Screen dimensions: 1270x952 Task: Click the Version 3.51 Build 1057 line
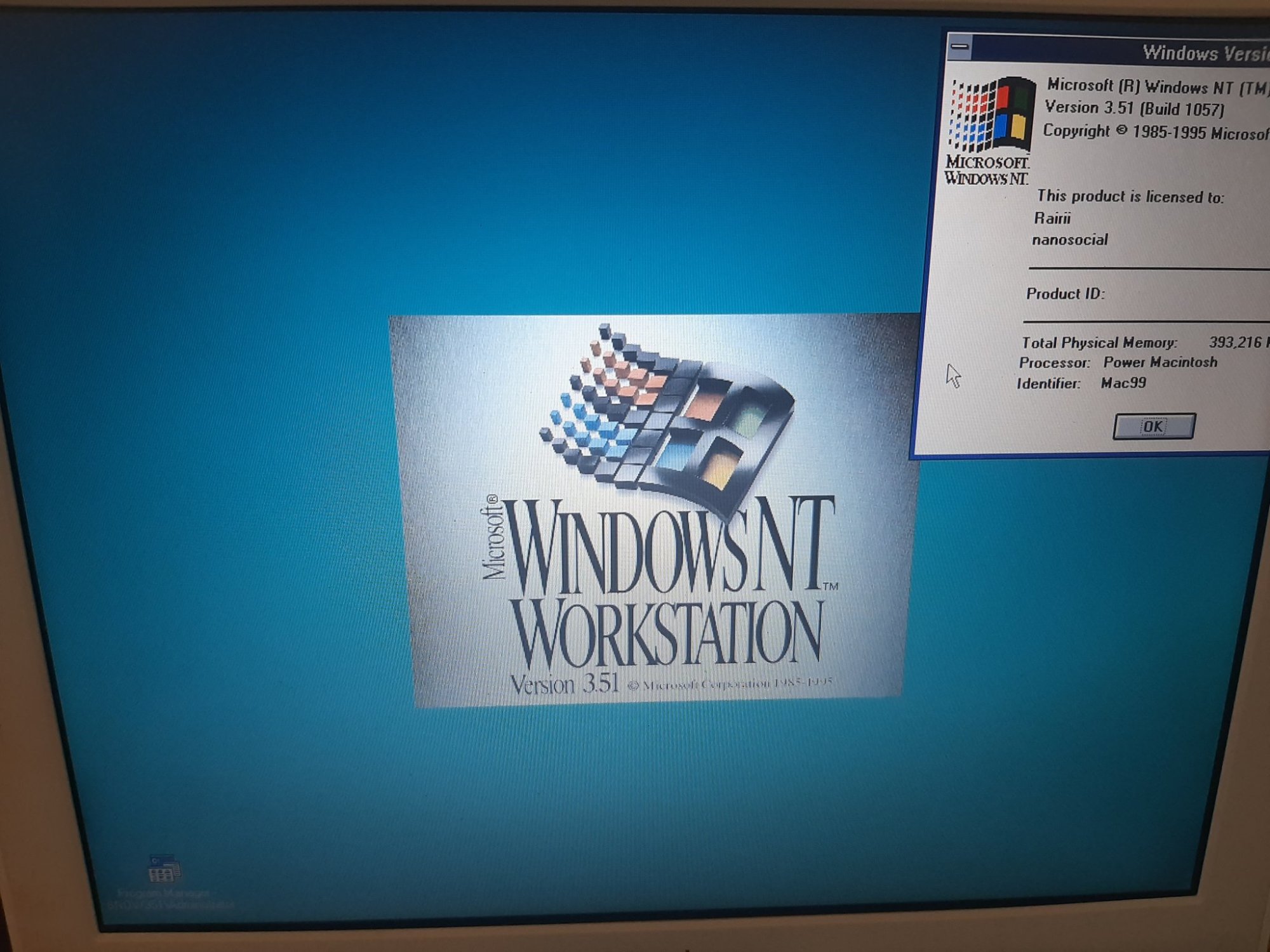1134,109
